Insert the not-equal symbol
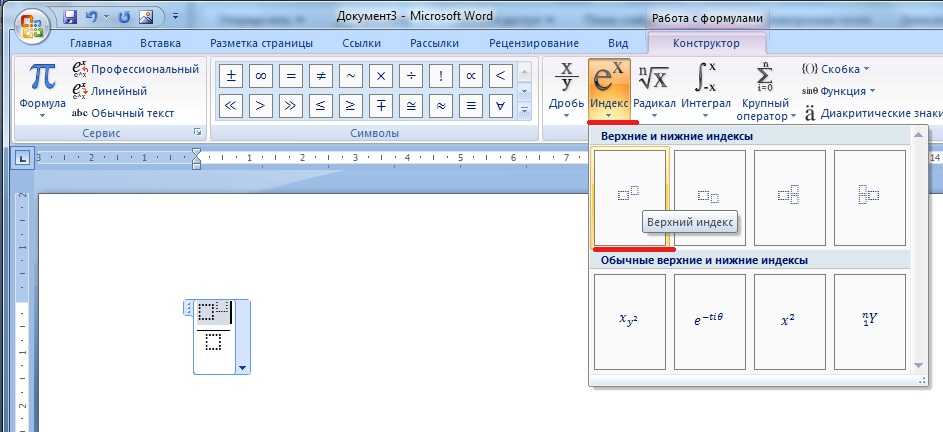The height and width of the screenshot is (432, 943). (320, 76)
